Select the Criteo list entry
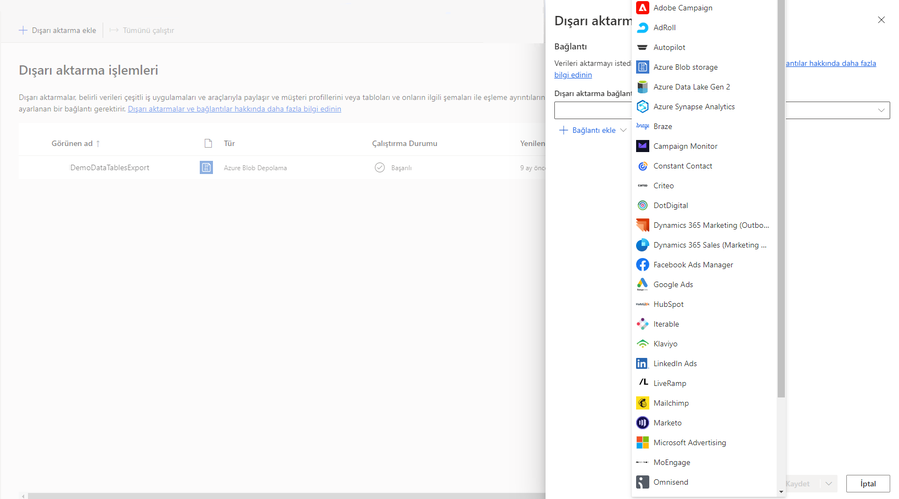899x499 pixels. tap(704, 186)
